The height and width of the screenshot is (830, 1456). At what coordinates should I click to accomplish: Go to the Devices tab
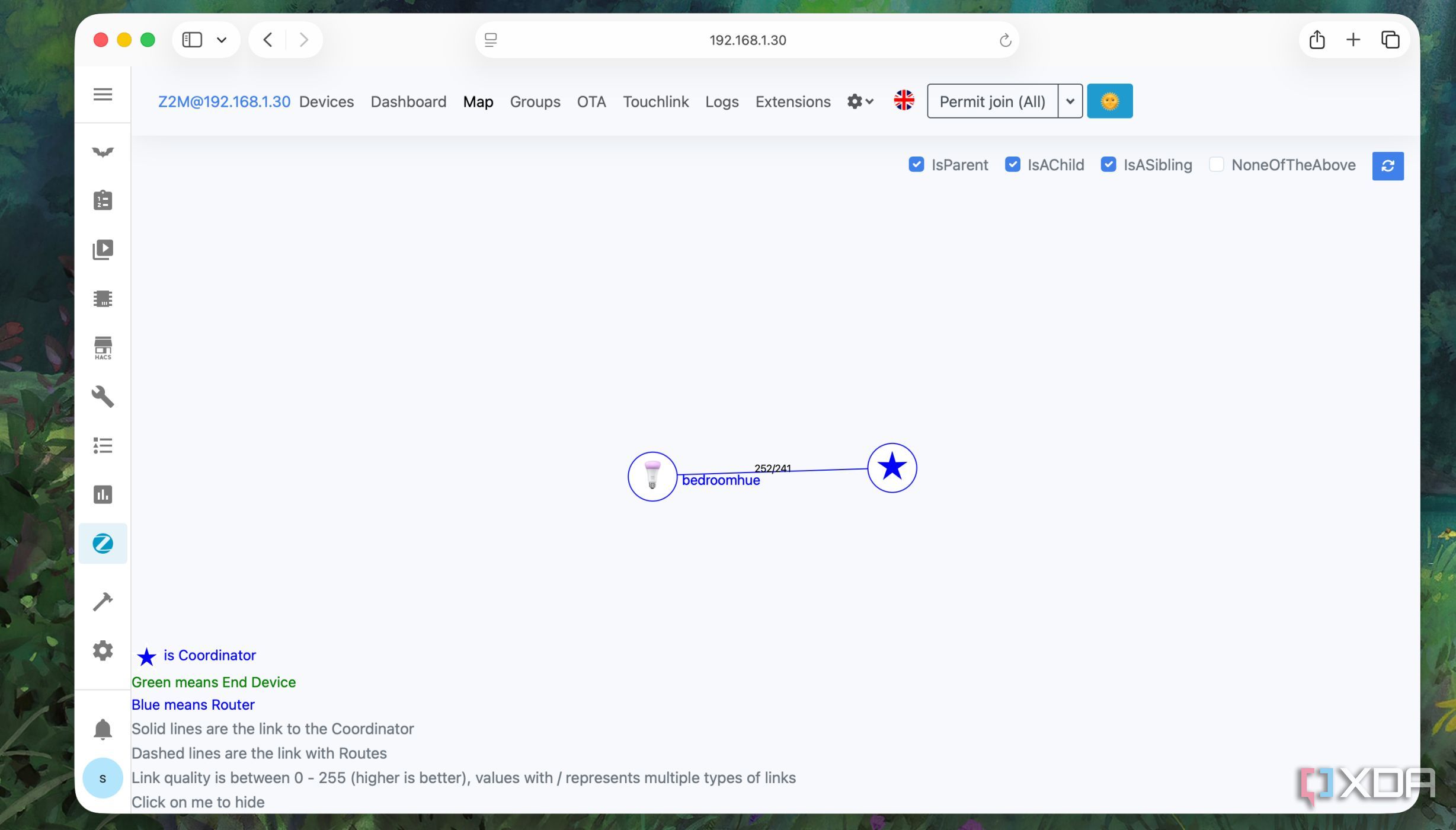point(327,101)
